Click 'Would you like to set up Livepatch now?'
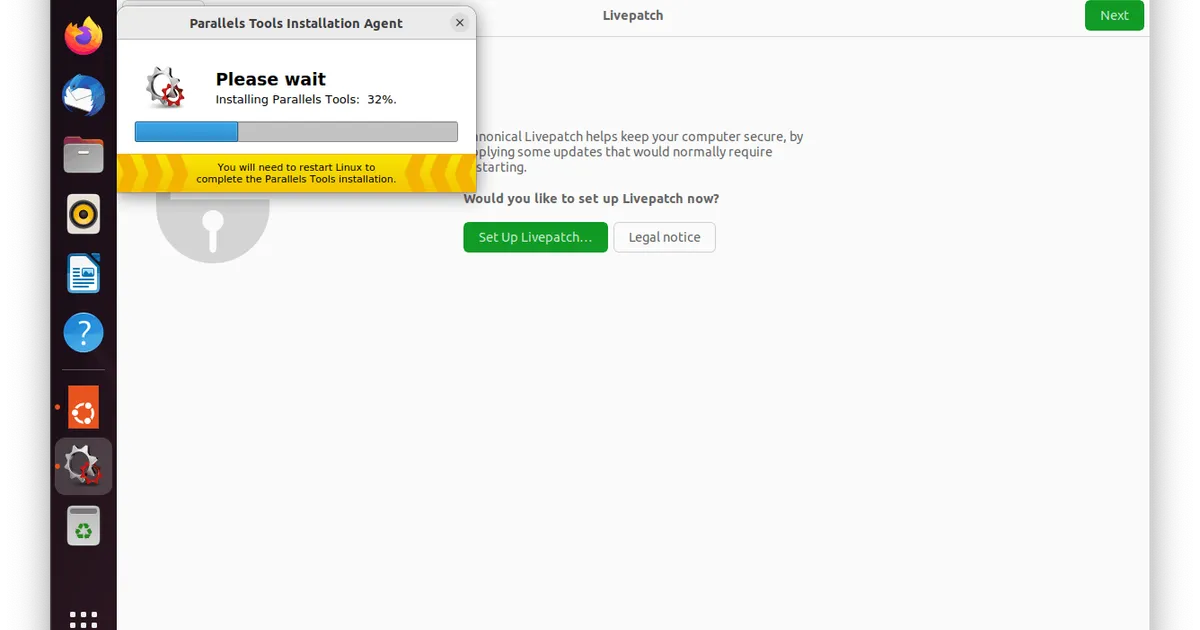The width and height of the screenshot is (1200, 630). (591, 198)
